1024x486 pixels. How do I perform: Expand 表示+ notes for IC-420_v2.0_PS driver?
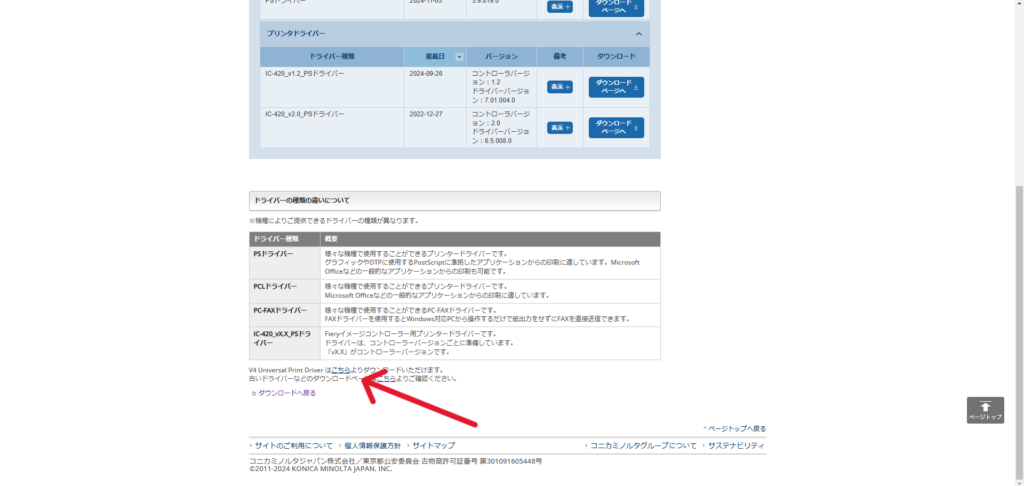pos(560,128)
